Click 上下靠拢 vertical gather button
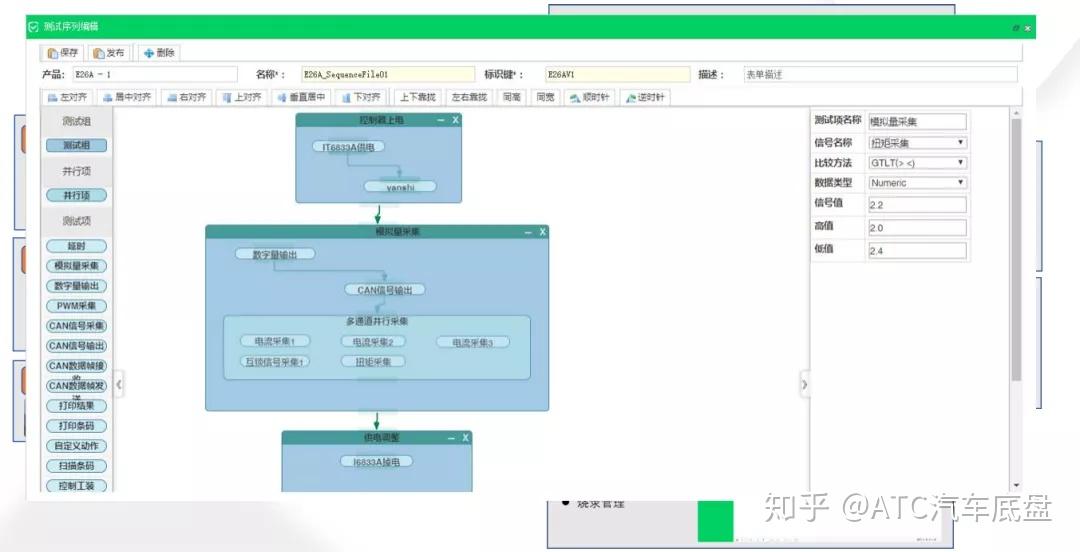This screenshot has width=1080, height=552. coord(418,97)
